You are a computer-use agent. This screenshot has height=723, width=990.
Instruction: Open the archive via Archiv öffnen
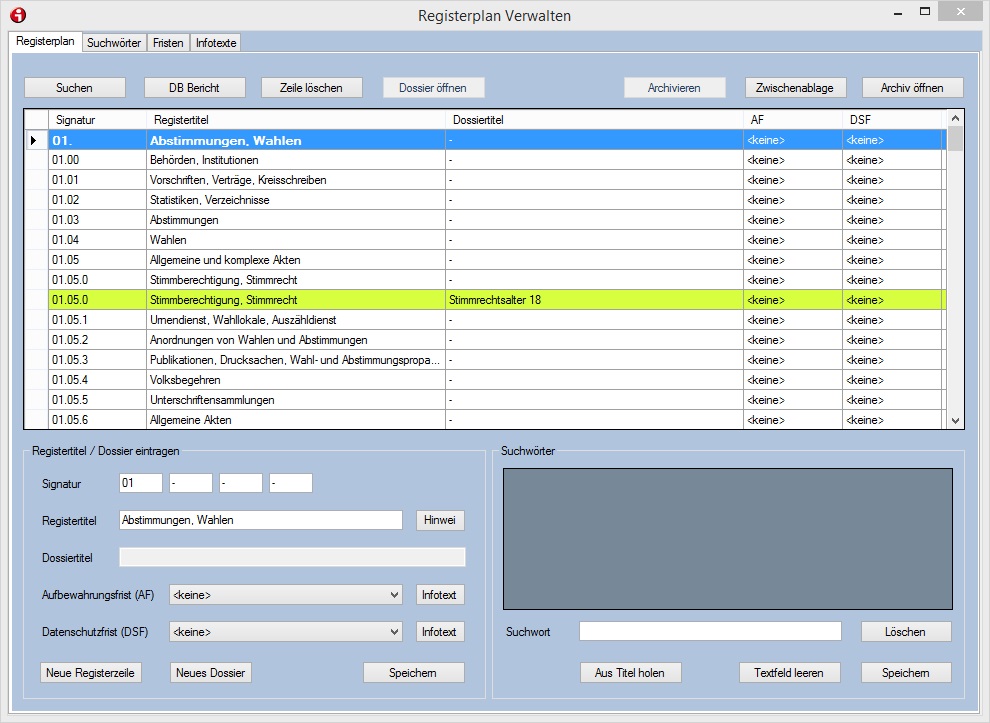[x=912, y=88]
